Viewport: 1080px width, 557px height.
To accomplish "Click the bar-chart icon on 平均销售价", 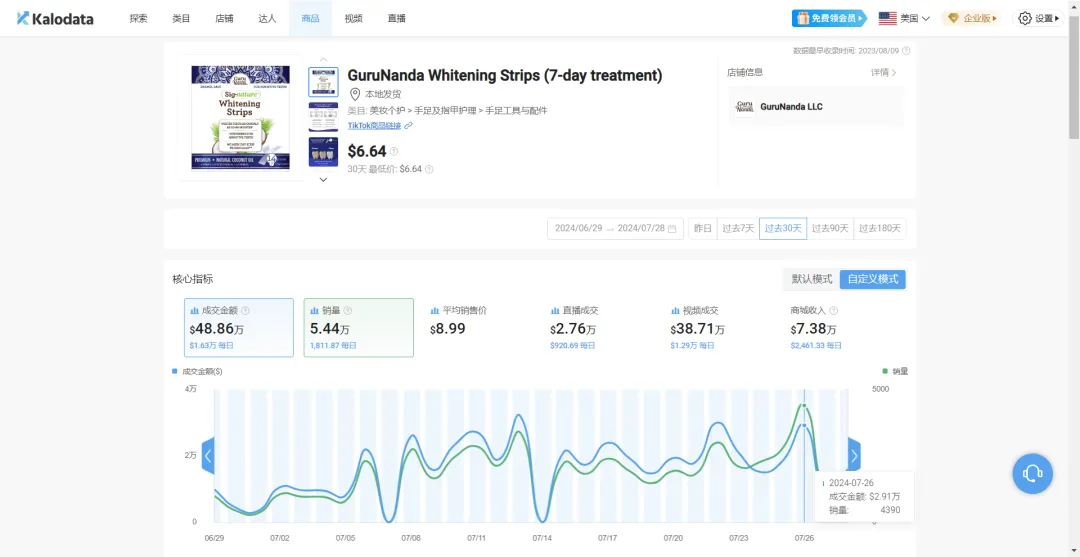I will click(x=435, y=311).
